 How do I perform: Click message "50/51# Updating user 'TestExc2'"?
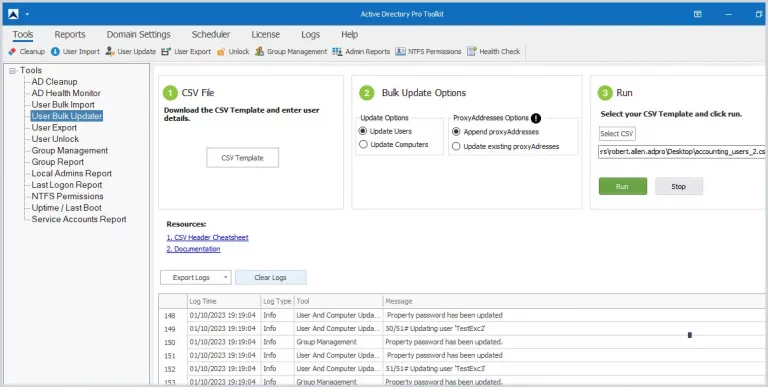click(x=435, y=329)
